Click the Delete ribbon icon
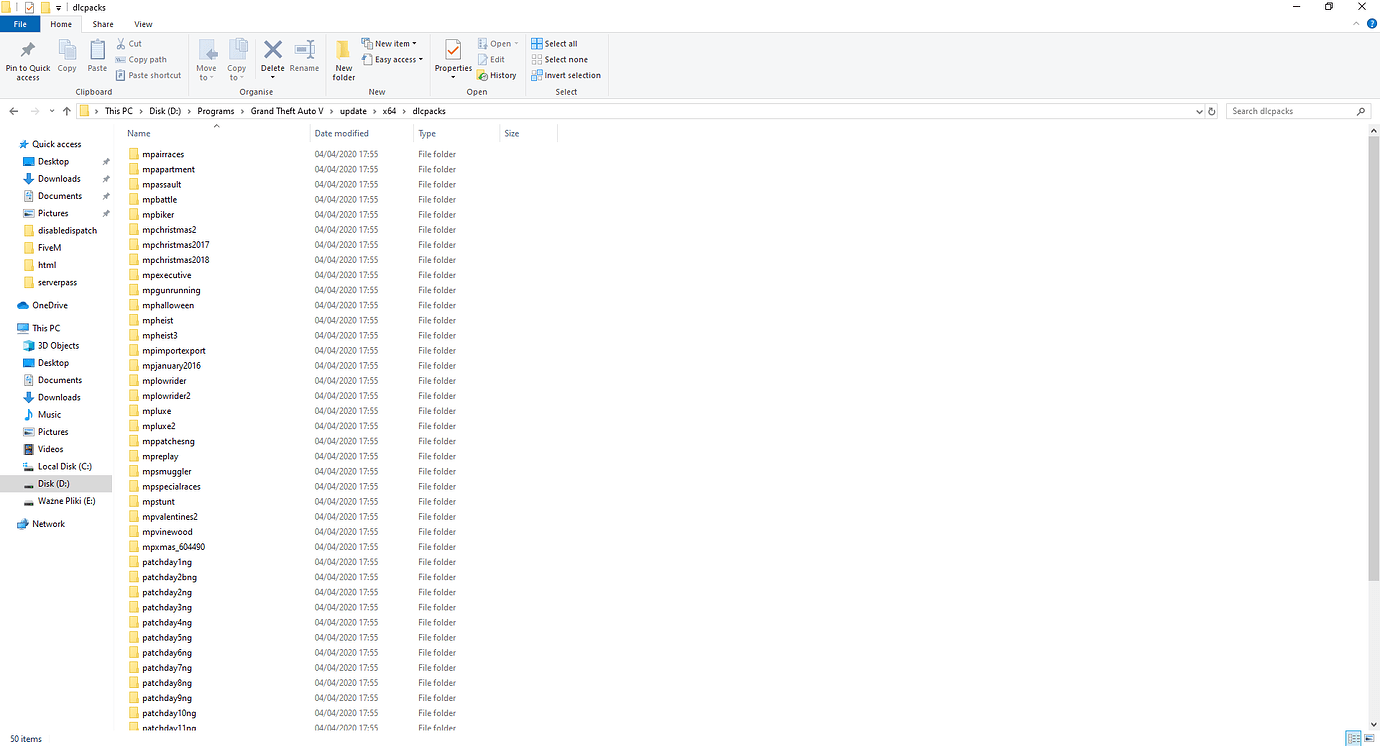 [x=273, y=50]
